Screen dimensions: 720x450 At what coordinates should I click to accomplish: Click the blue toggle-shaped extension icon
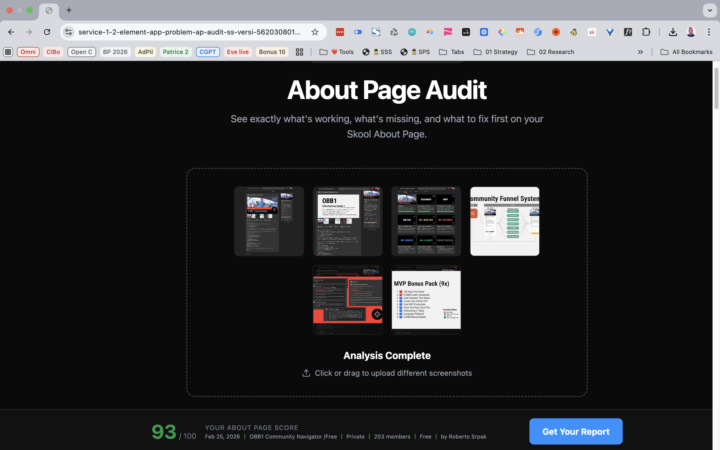tap(358, 32)
